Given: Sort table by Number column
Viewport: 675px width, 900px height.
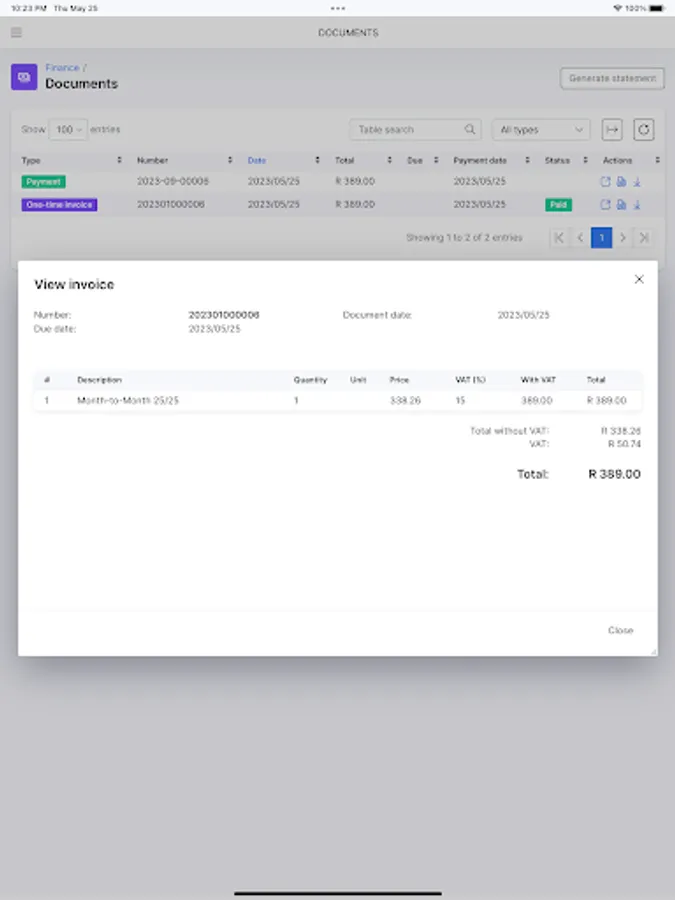Looking at the screenshot, I should (184, 160).
